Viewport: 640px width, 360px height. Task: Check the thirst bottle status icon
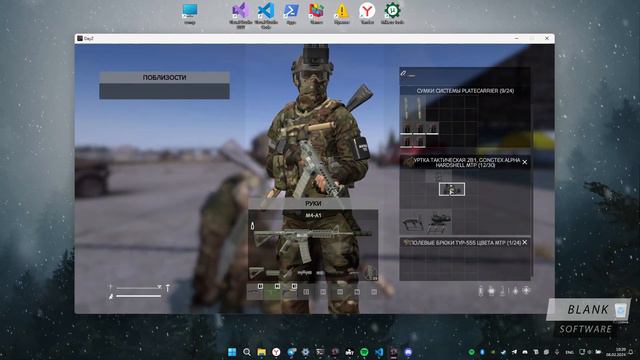coord(481,291)
